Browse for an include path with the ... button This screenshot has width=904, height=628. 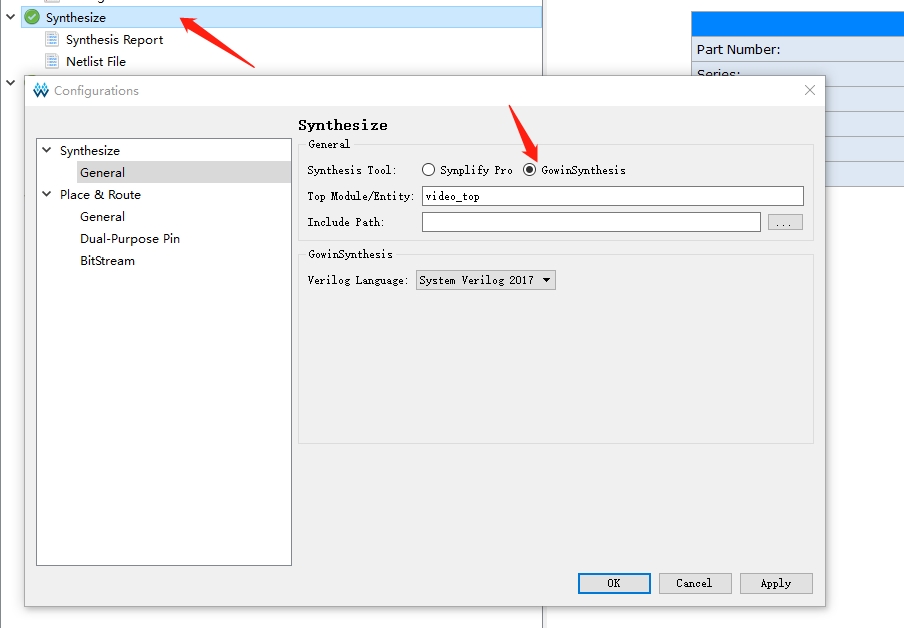785,222
